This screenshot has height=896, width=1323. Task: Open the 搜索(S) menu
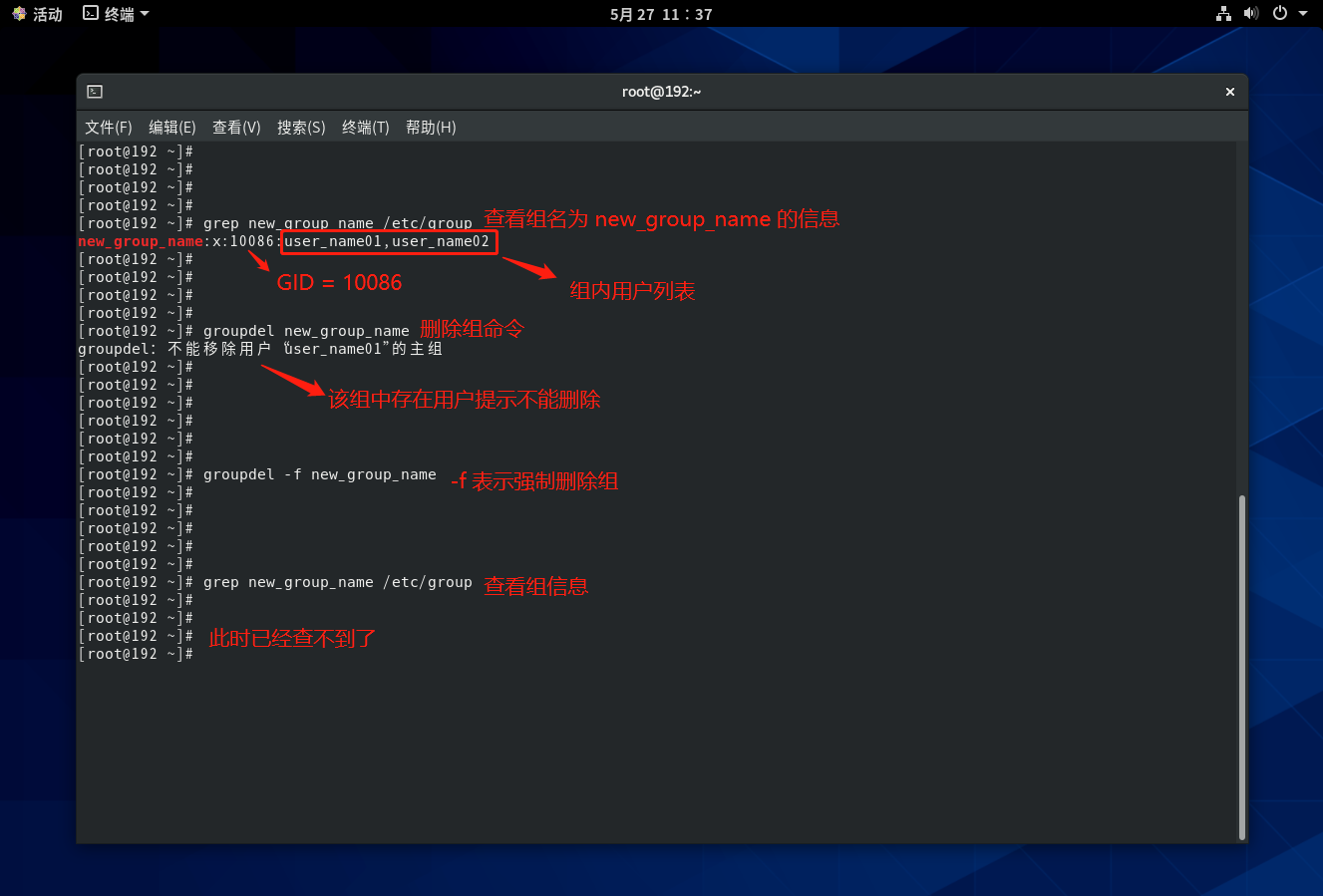point(301,128)
